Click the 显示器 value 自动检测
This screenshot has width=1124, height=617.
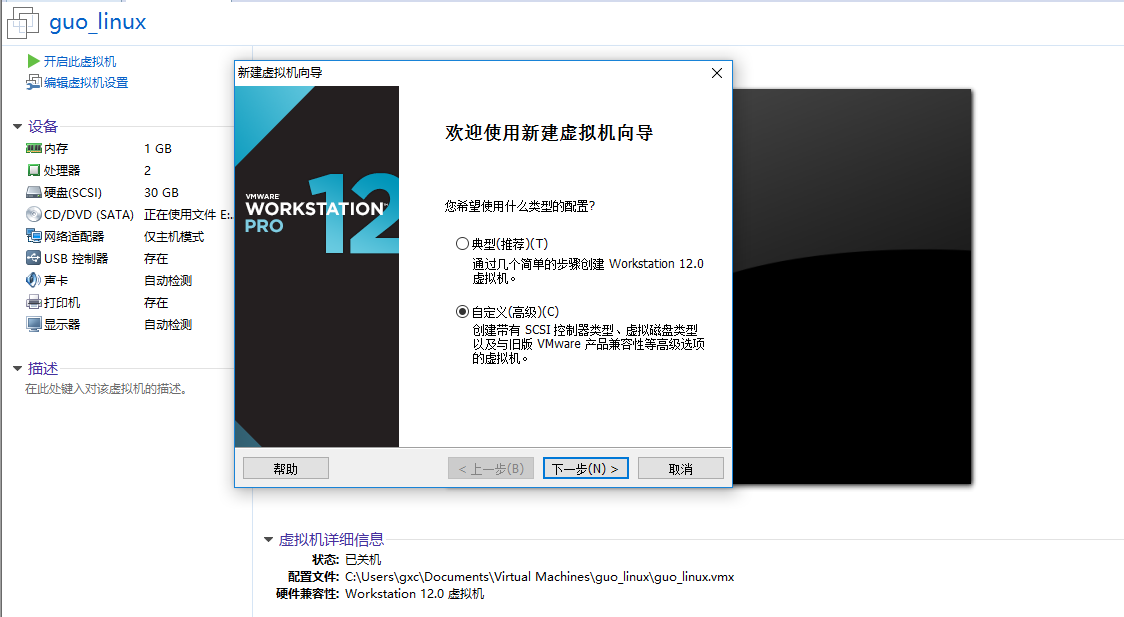[168, 325]
